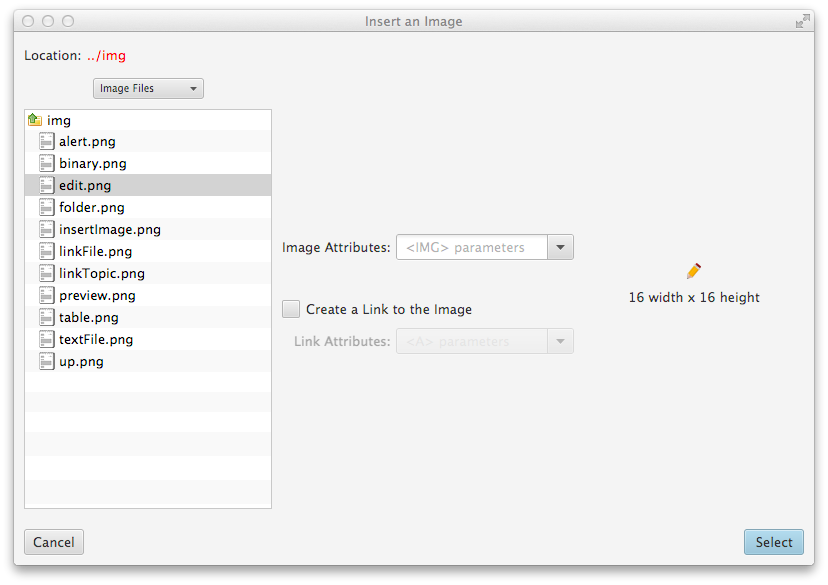The image size is (828, 585).
Task: Click the img folder up icon
Action: (34, 120)
